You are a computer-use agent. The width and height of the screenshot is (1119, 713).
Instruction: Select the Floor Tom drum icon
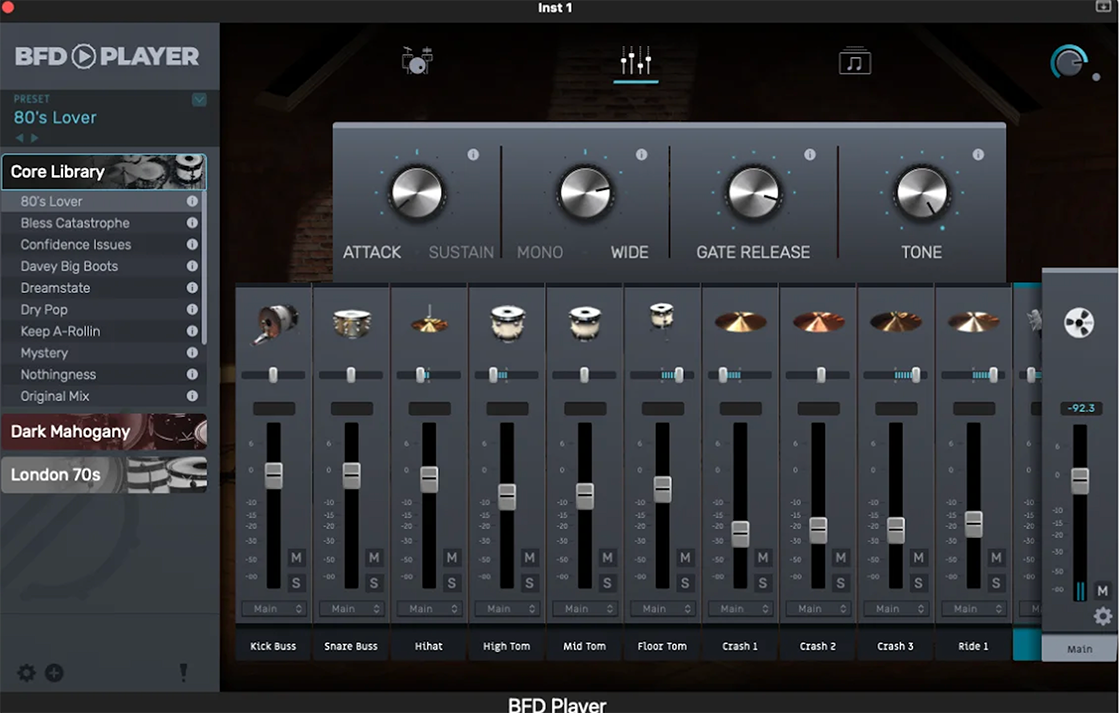662,316
